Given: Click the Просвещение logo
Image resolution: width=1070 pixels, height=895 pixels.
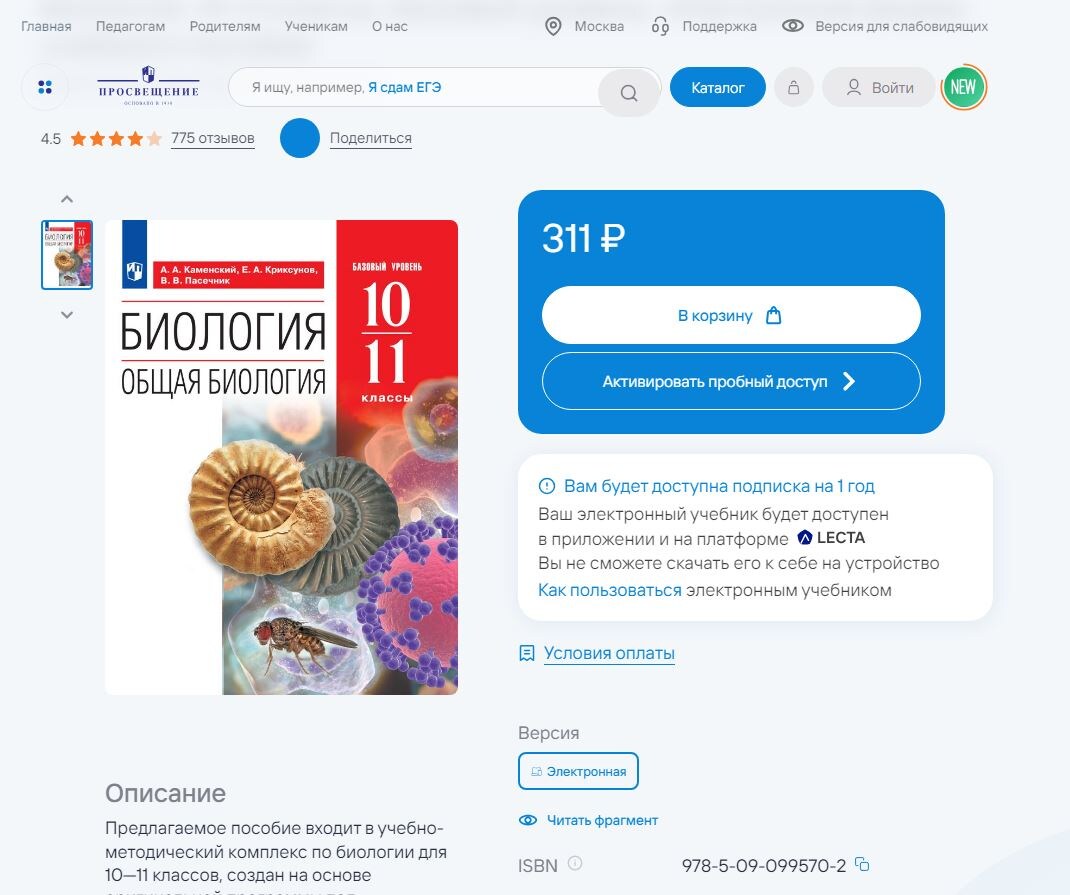Looking at the screenshot, I should (149, 86).
